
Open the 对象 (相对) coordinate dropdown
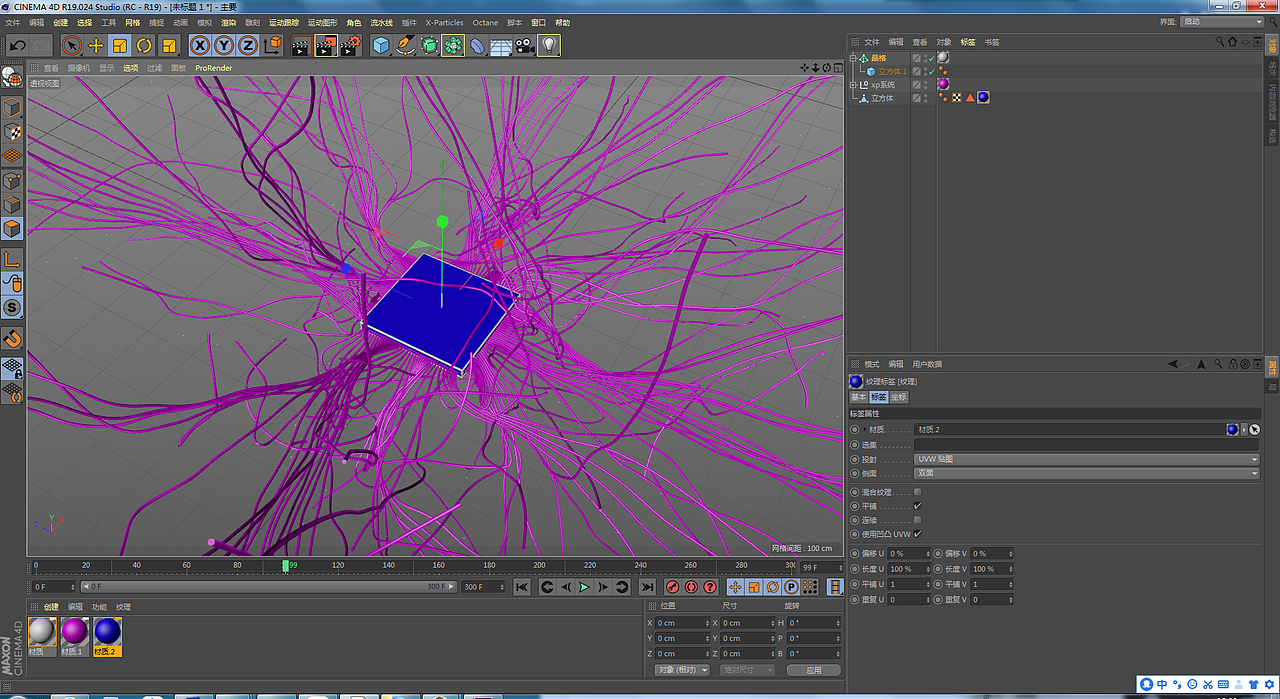[682, 670]
